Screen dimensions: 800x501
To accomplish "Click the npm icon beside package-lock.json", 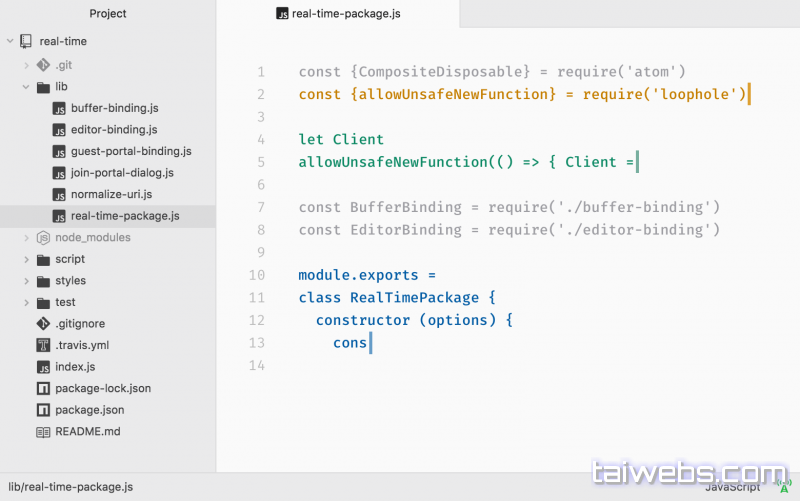I will 43,388.
